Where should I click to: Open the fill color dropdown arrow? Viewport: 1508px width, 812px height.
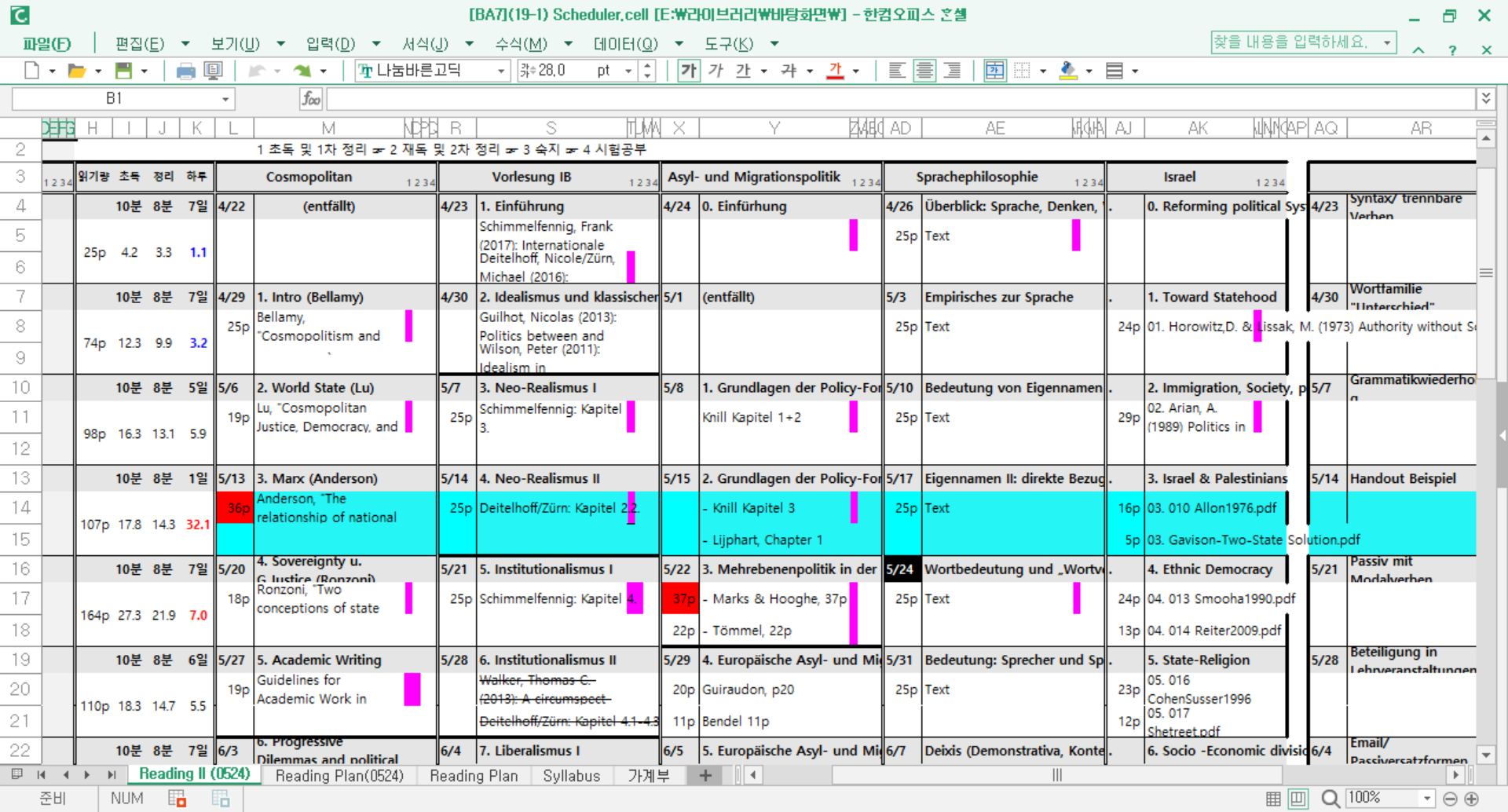1089,71
